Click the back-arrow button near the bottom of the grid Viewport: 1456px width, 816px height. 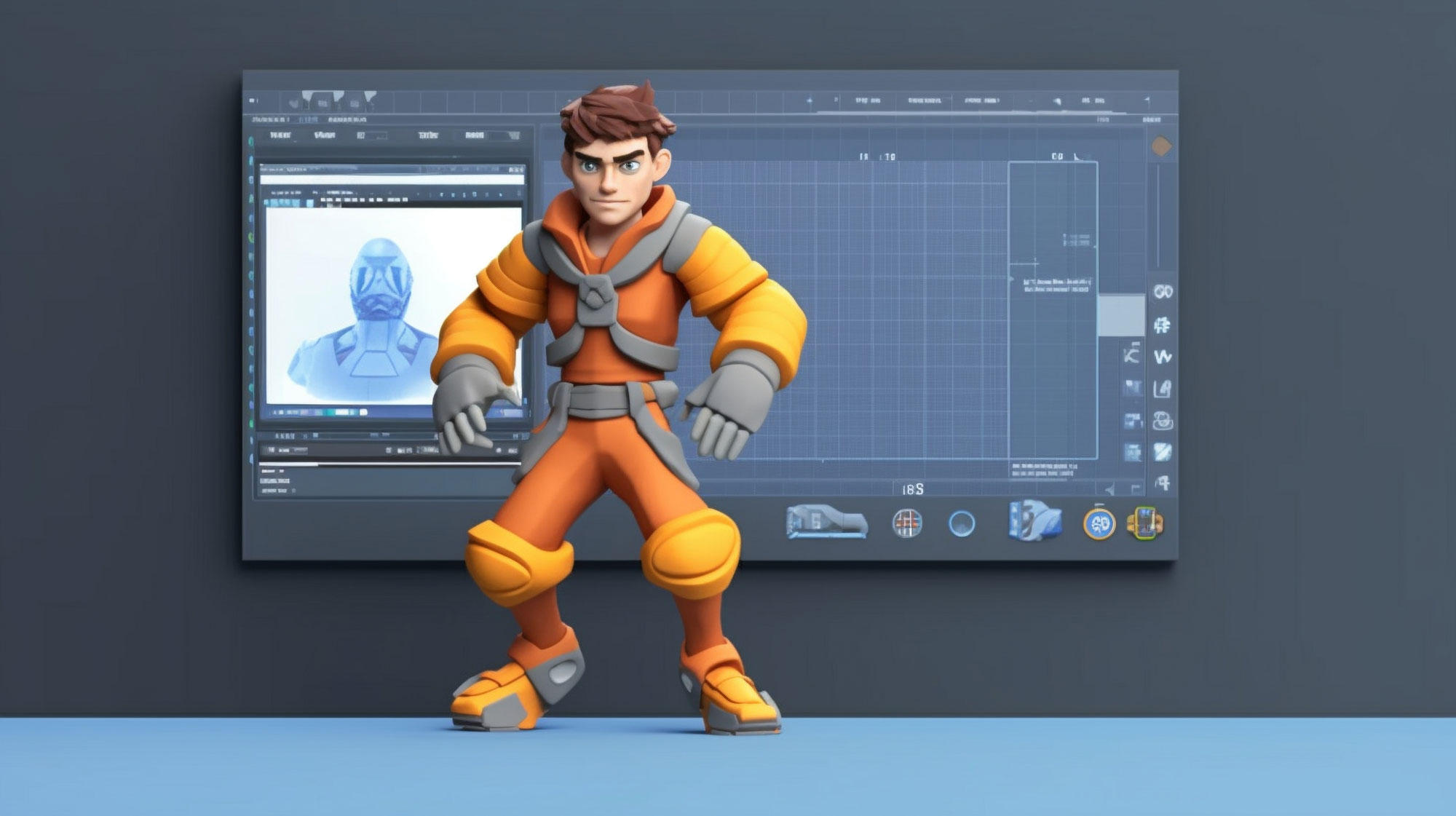point(1109,486)
